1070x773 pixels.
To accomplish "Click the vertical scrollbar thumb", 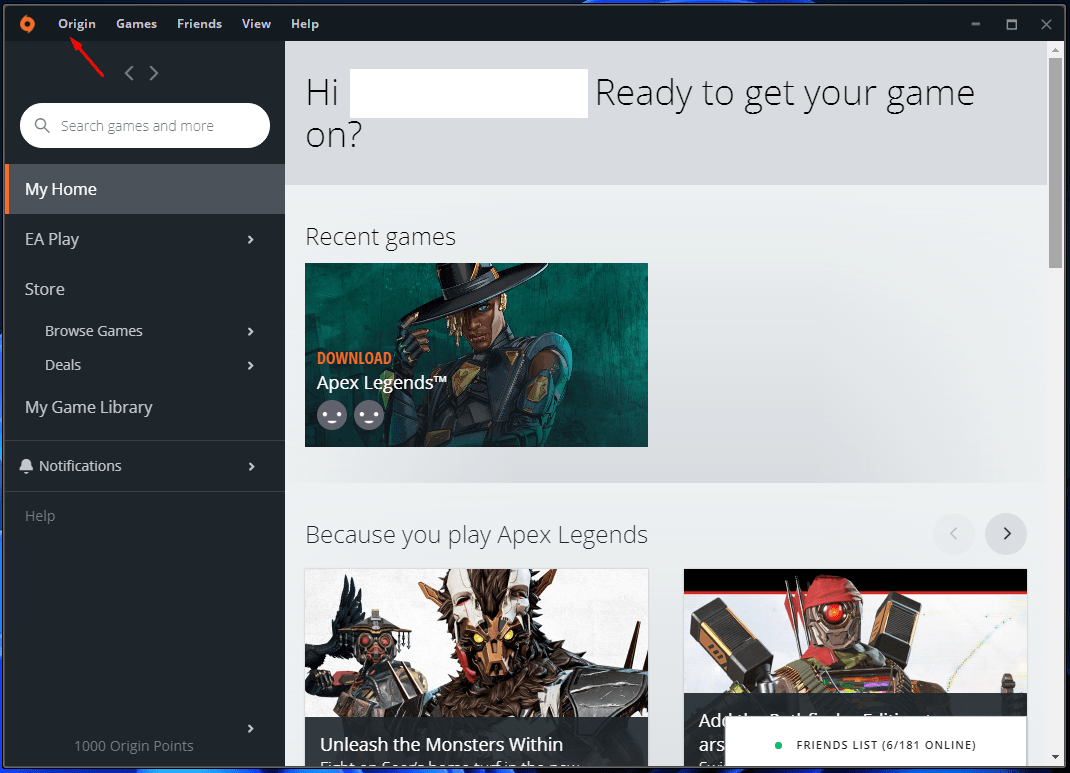I will 1055,162.
